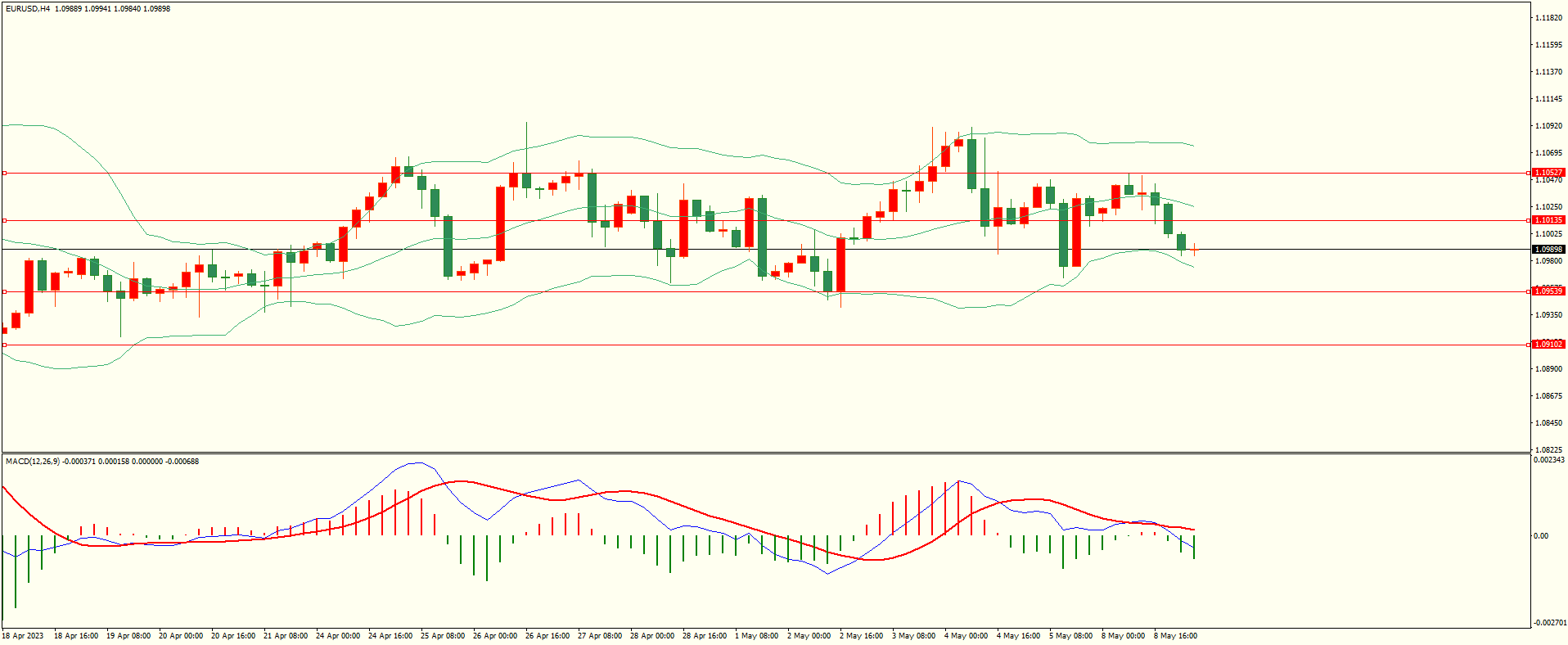Click the 24 Apr 16:00 time axis label

[390, 636]
